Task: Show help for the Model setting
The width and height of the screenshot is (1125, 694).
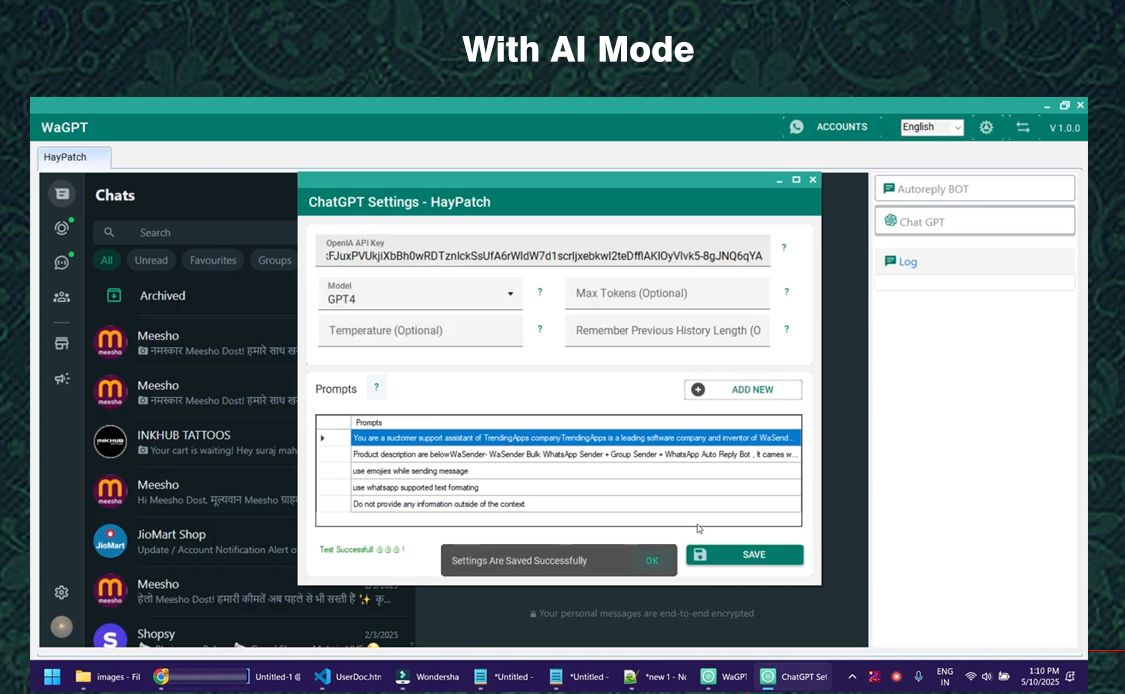Action: coord(540,292)
